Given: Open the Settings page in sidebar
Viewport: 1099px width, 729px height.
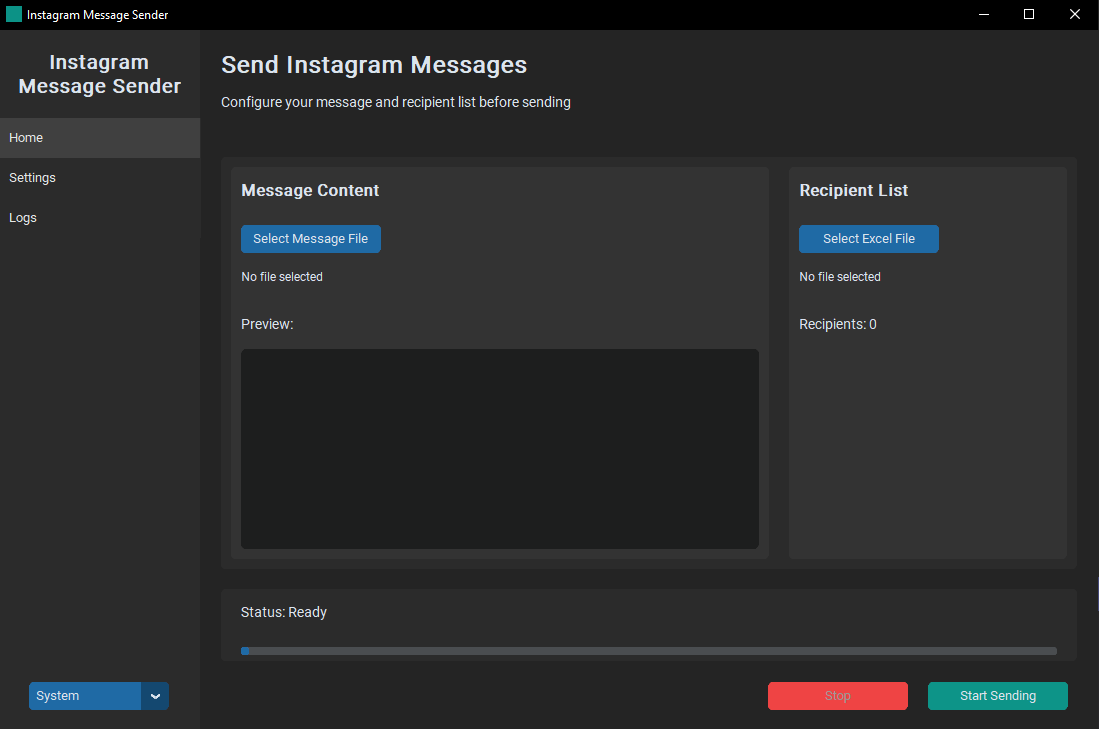Looking at the screenshot, I should coord(100,177).
